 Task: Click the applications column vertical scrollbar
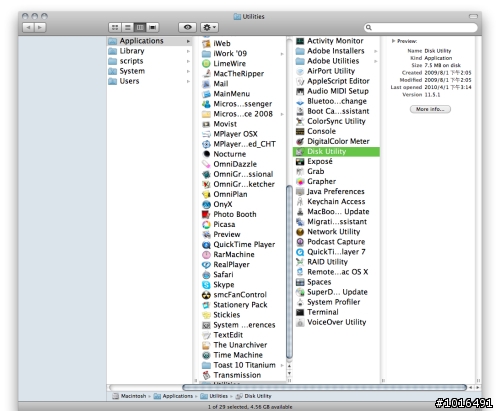[289, 272]
